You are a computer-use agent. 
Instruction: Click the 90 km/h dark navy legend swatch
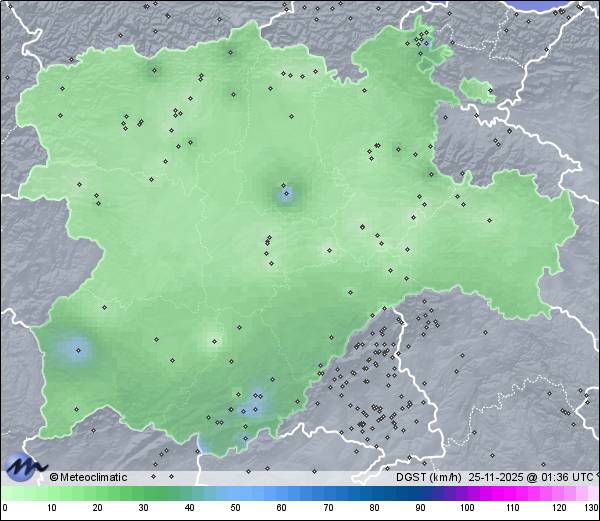pos(420,494)
